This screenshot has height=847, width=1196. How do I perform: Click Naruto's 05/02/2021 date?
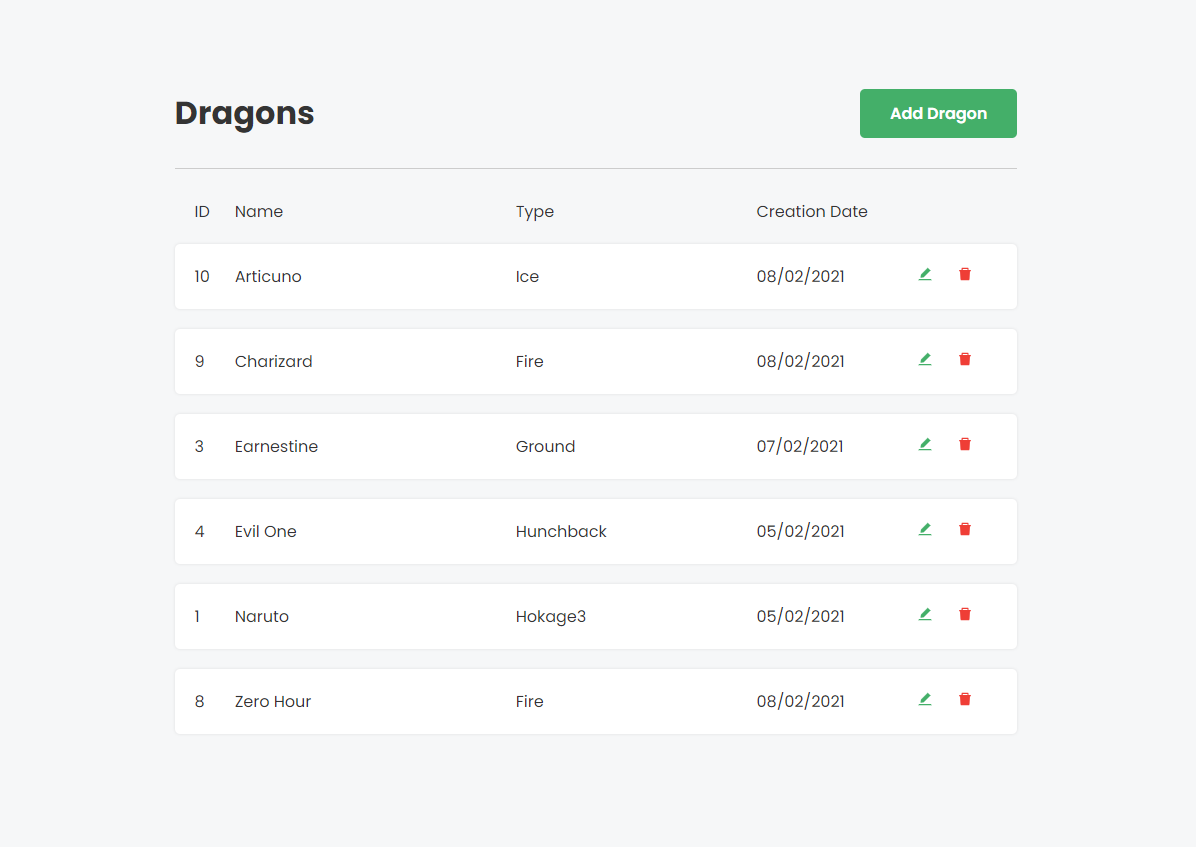click(x=800, y=617)
